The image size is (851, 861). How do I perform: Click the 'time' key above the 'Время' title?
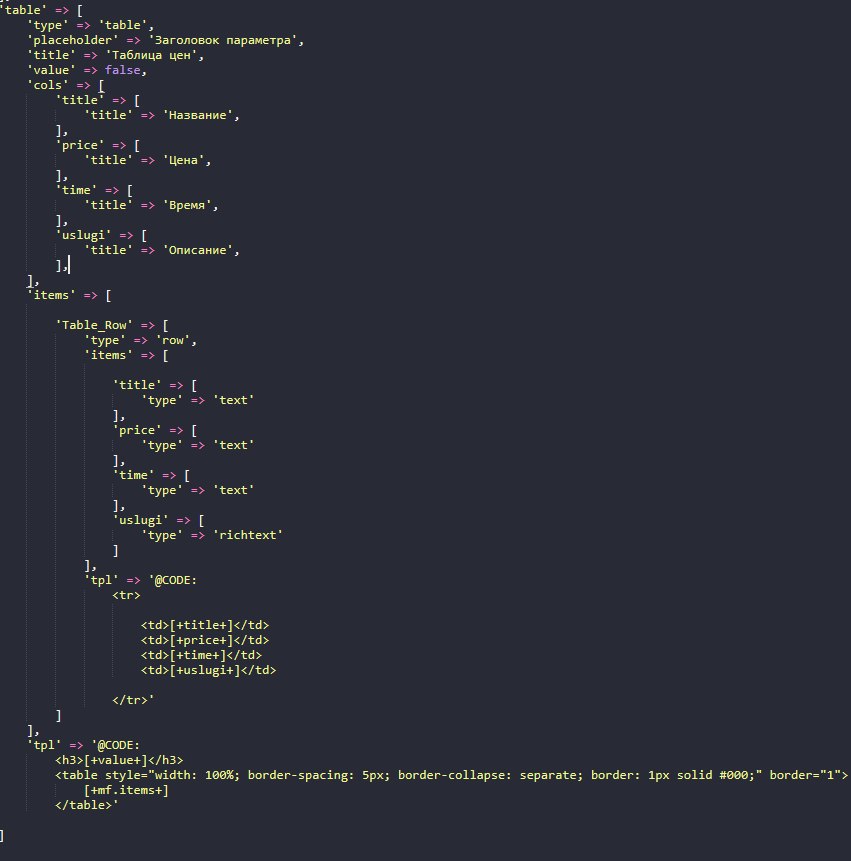pyautogui.click(x=76, y=190)
